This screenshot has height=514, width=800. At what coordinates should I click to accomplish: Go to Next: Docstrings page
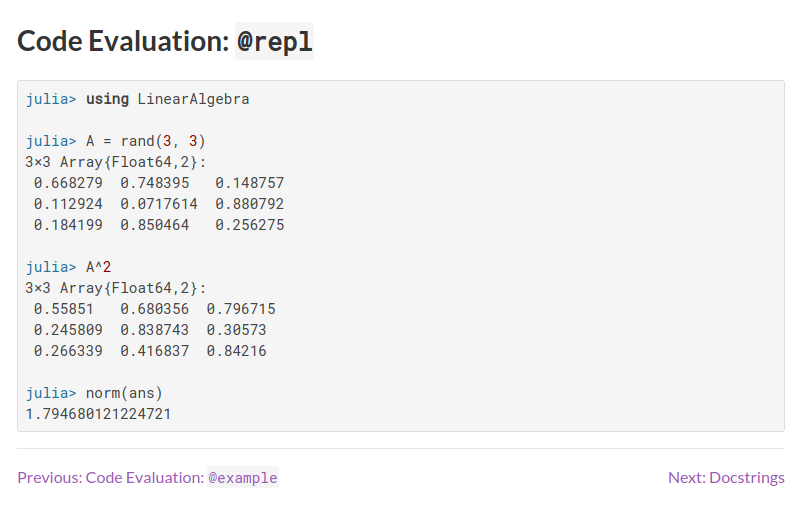(x=725, y=478)
